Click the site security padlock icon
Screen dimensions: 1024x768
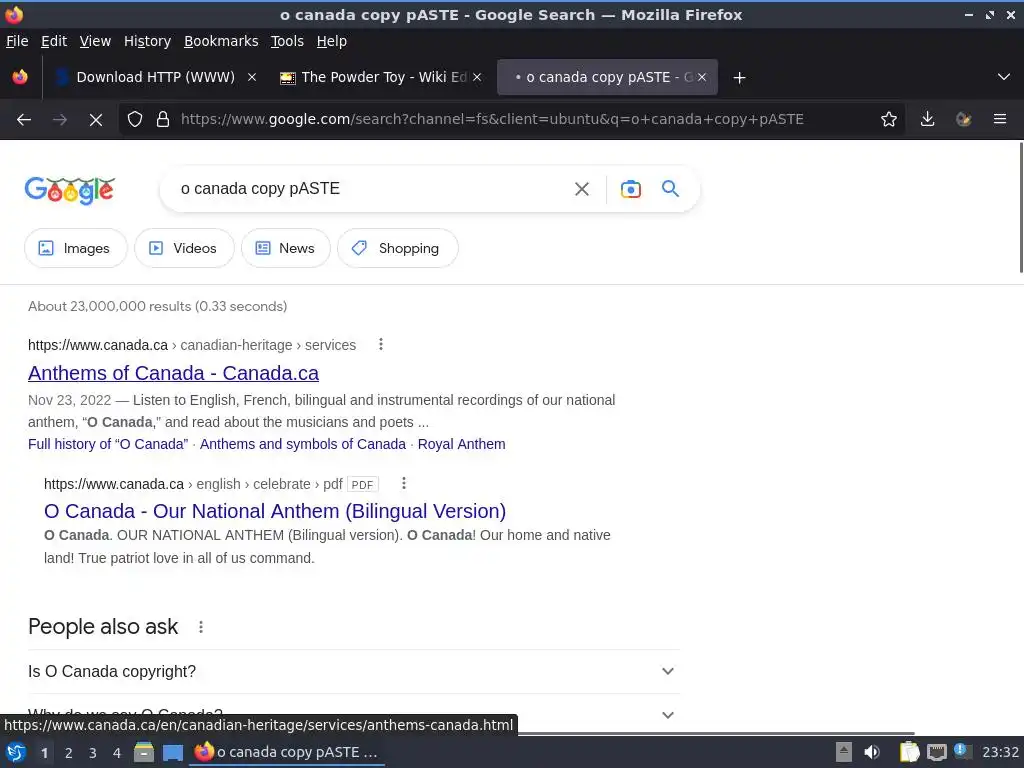coord(163,120)
